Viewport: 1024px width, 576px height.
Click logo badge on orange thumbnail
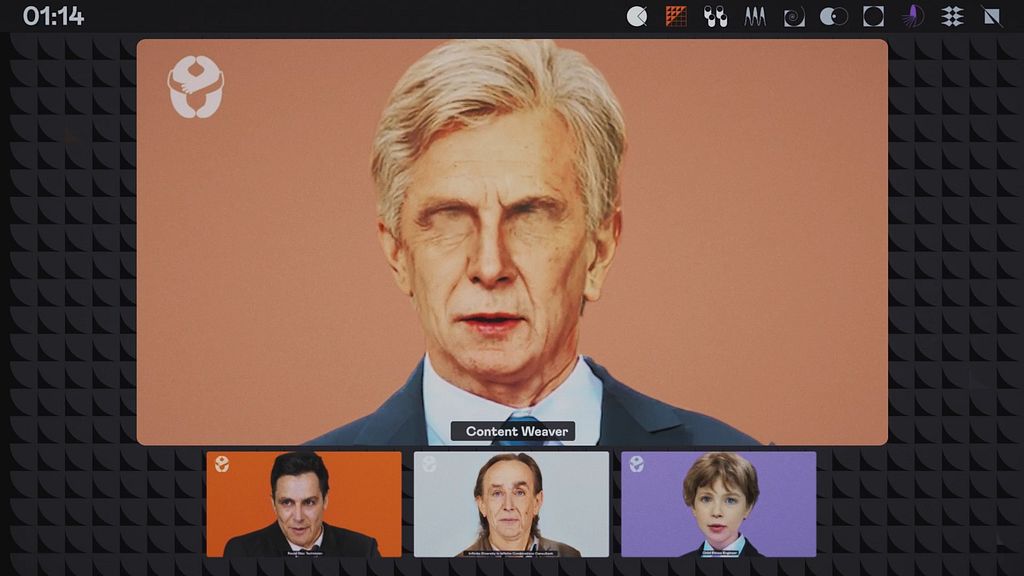pyautogui.click(x=222, y=464)
